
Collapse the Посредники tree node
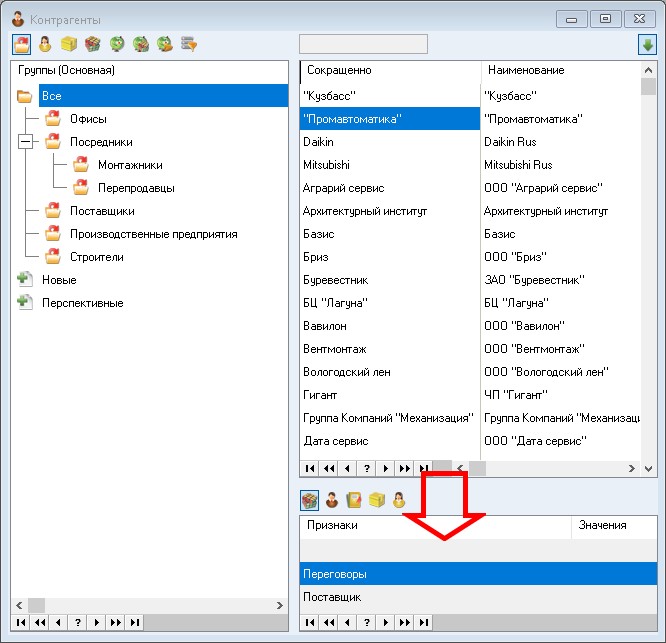(x=26, y=142)
